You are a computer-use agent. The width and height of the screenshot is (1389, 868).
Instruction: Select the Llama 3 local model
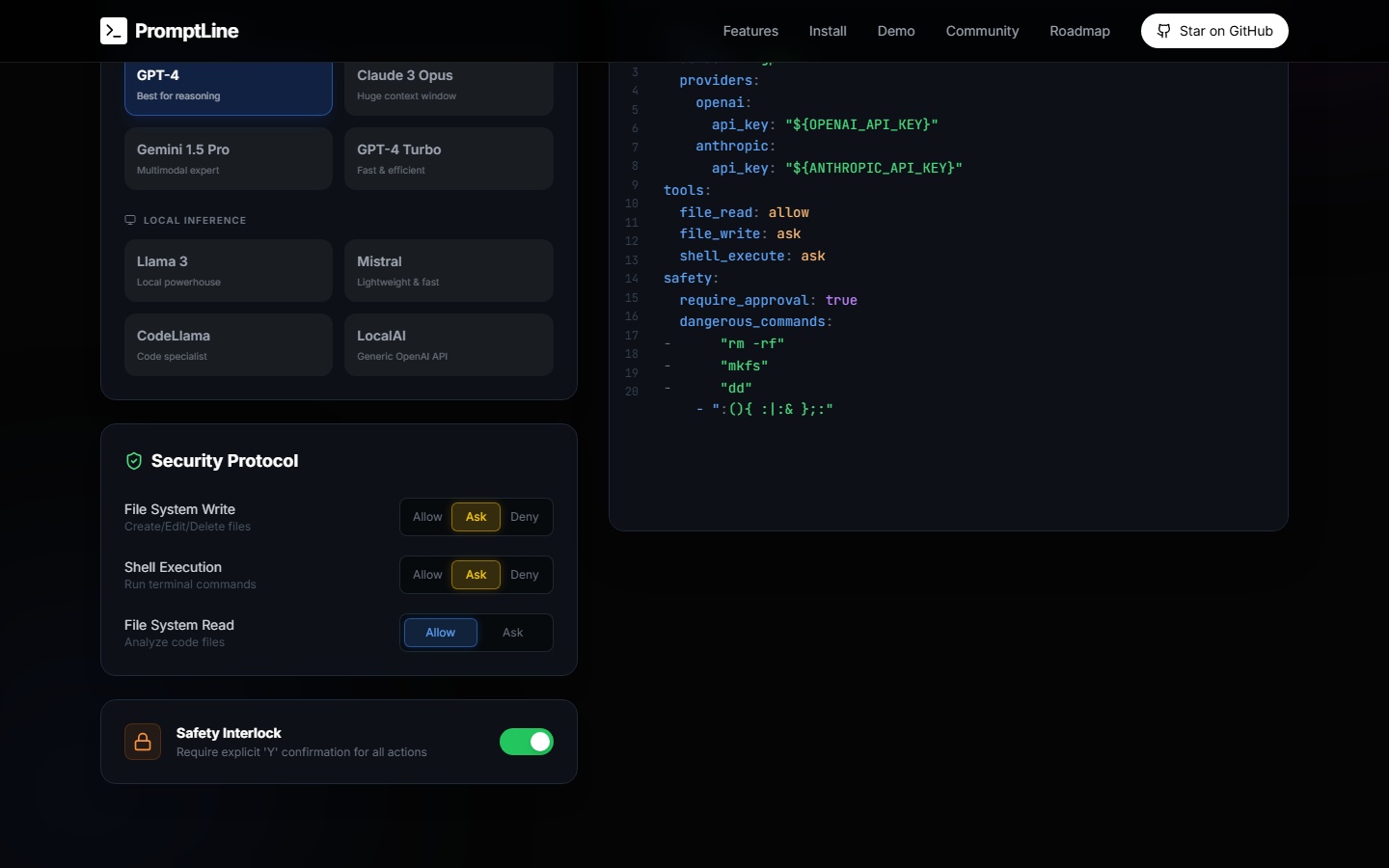[x=229, y=271]
